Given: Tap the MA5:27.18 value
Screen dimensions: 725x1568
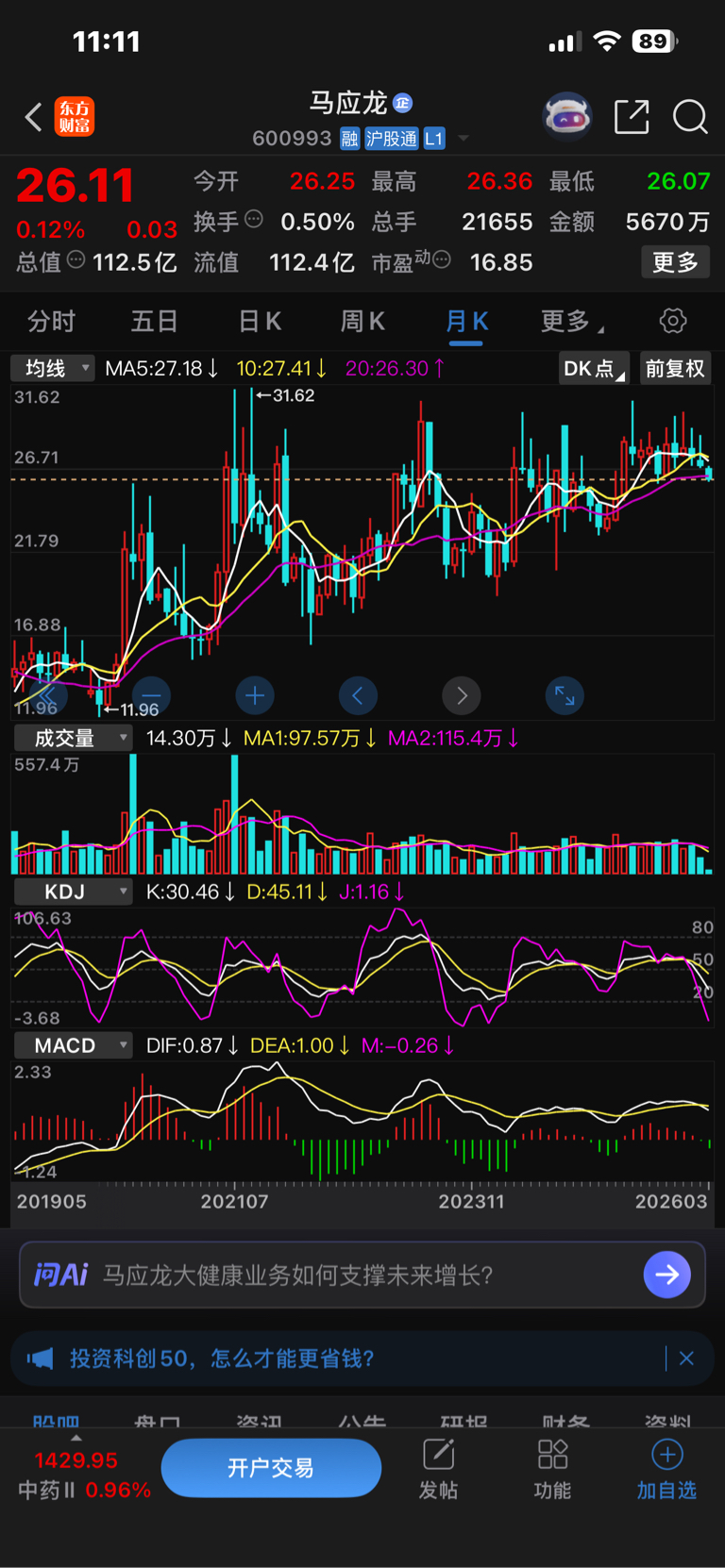Looking at the screenshot, I should point(161,368).
